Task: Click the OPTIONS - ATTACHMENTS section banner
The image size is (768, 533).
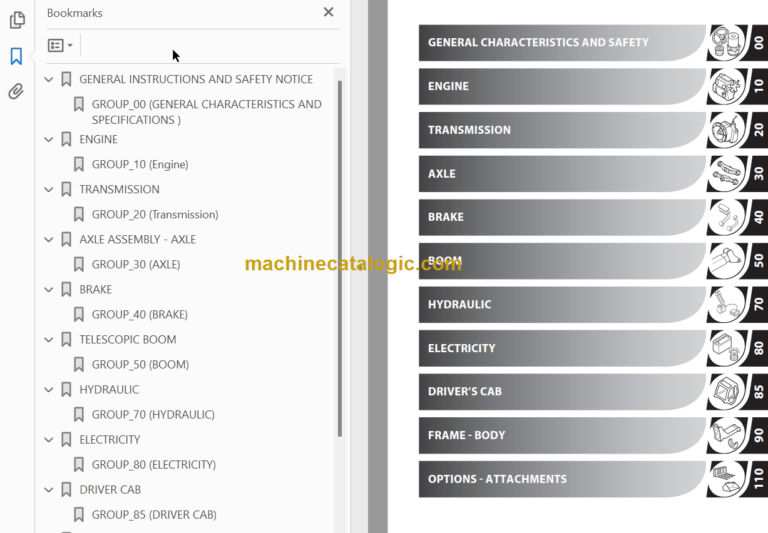Action: pos(562,479)
